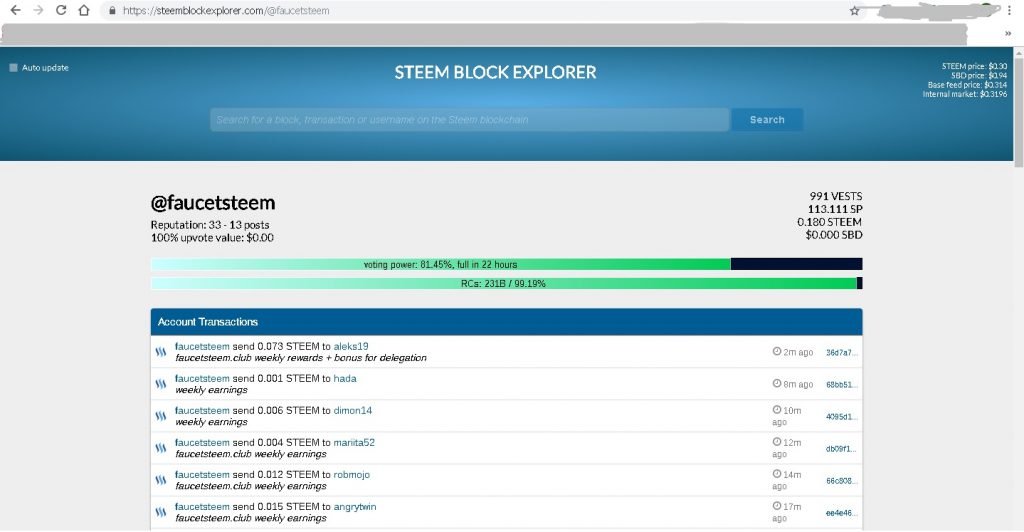Open the hada account link

coord(345,379)
